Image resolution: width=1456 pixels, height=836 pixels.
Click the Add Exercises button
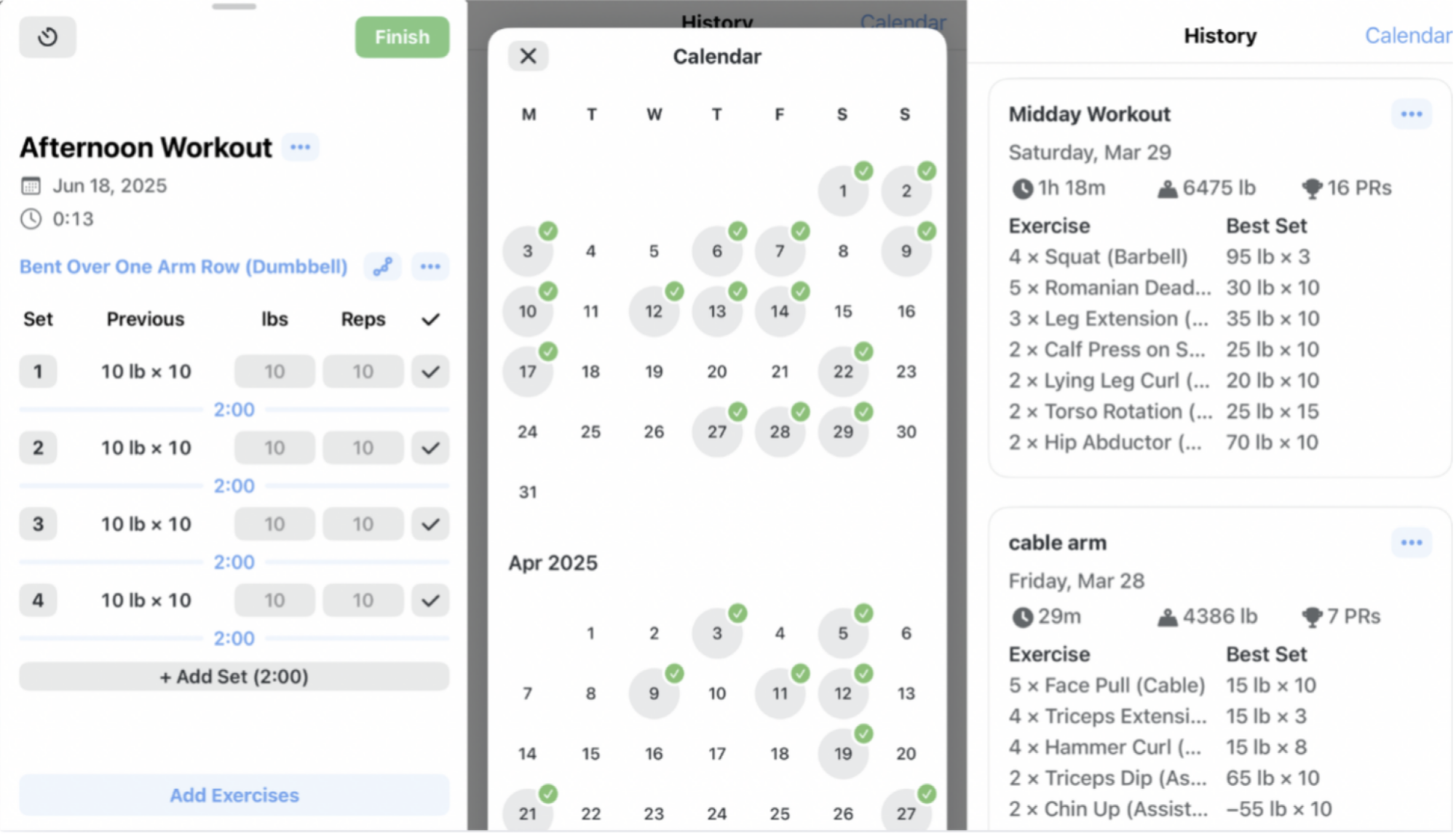[x=234, y=795]
